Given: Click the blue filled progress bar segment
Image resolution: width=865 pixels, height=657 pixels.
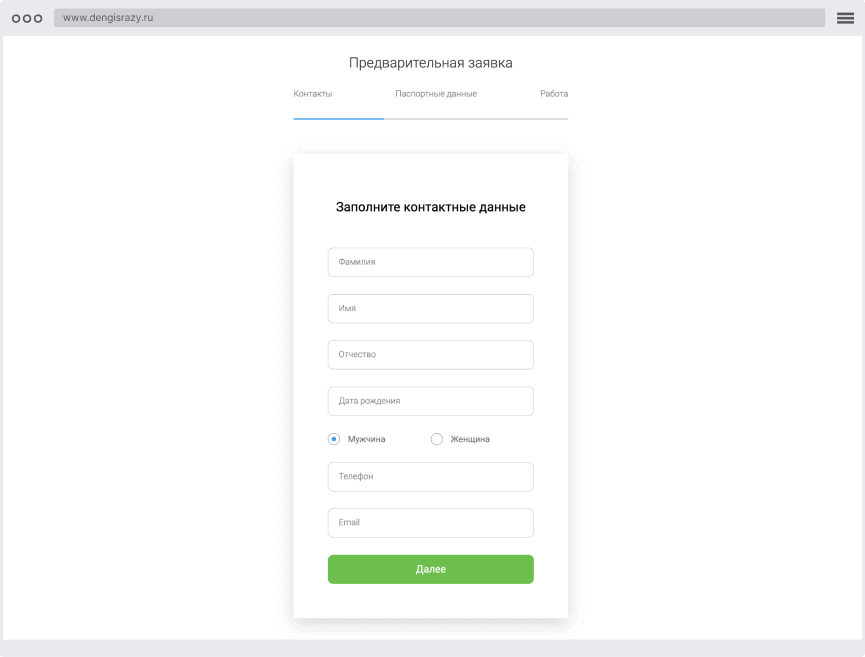Looking at the screenshot, I should [x=338, y=119].
